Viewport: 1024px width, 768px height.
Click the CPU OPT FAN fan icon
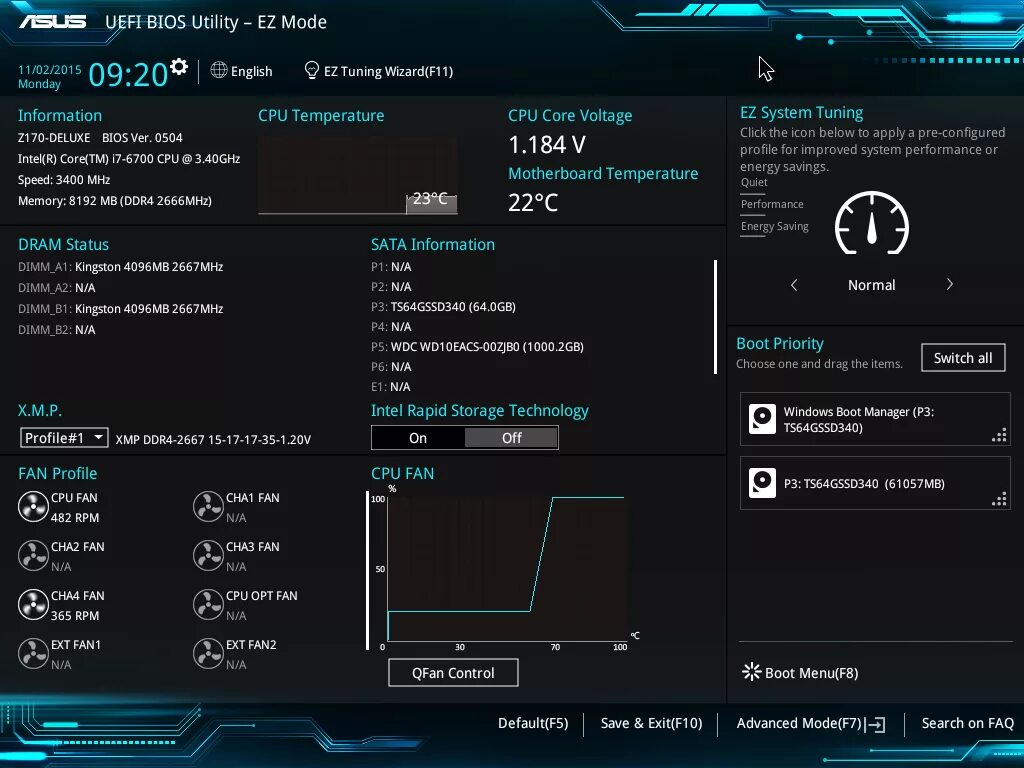click(208, 605)
